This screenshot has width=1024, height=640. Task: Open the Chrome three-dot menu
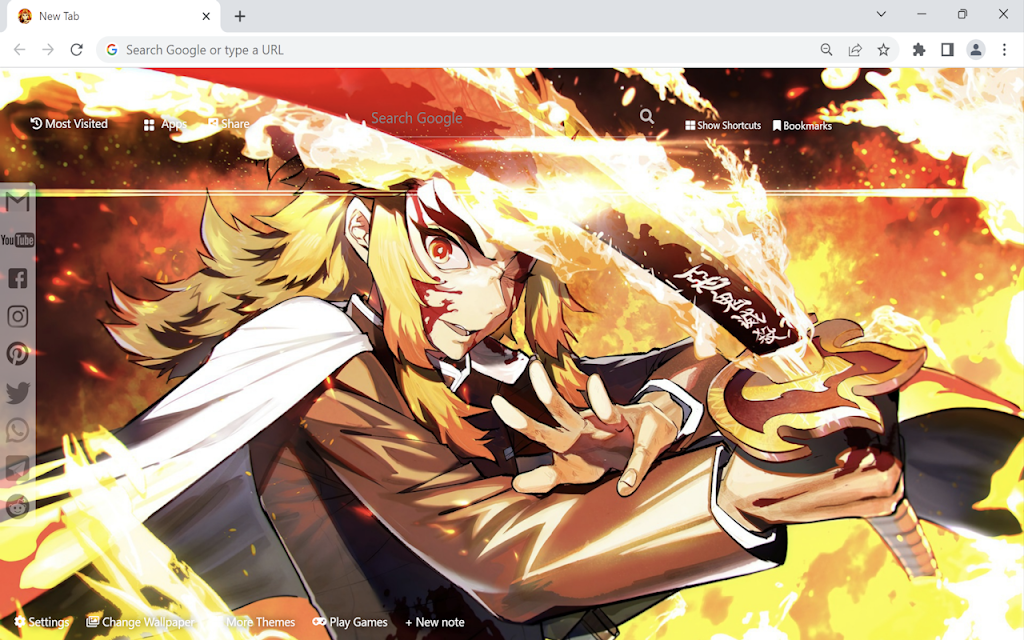click(1004, 50)
